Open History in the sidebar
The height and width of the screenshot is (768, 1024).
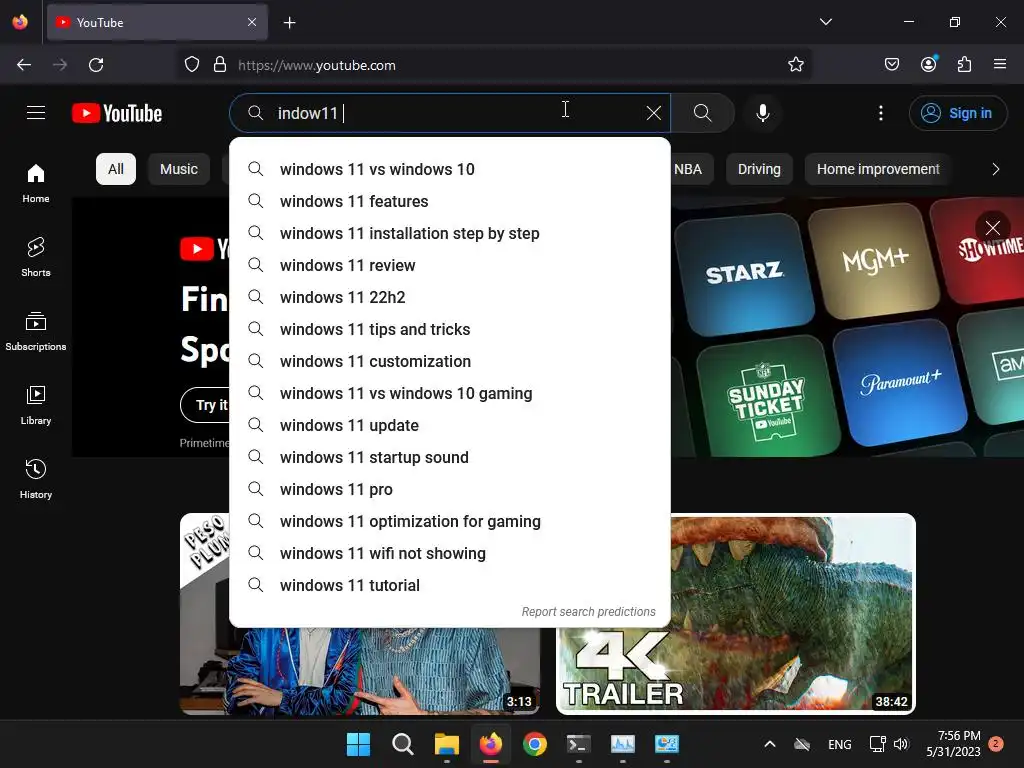(x=36, y=479)
